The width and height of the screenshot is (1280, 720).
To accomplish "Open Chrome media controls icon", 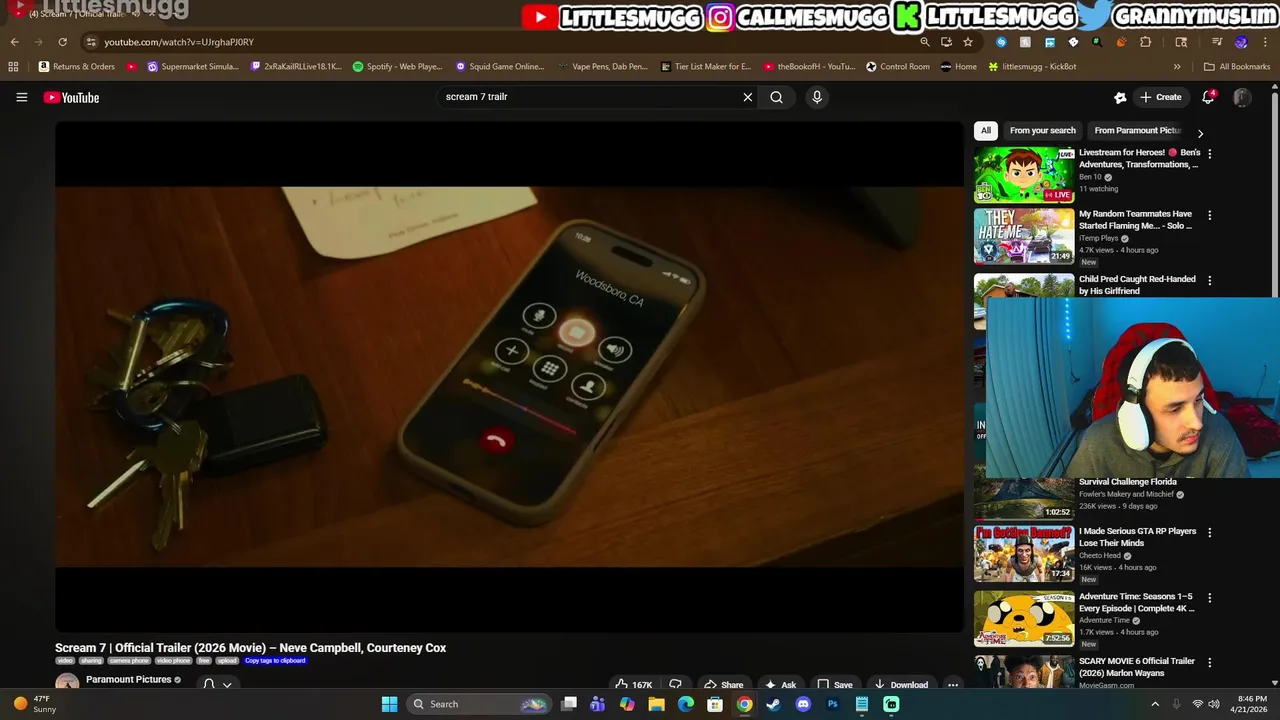I will 1216,42.
